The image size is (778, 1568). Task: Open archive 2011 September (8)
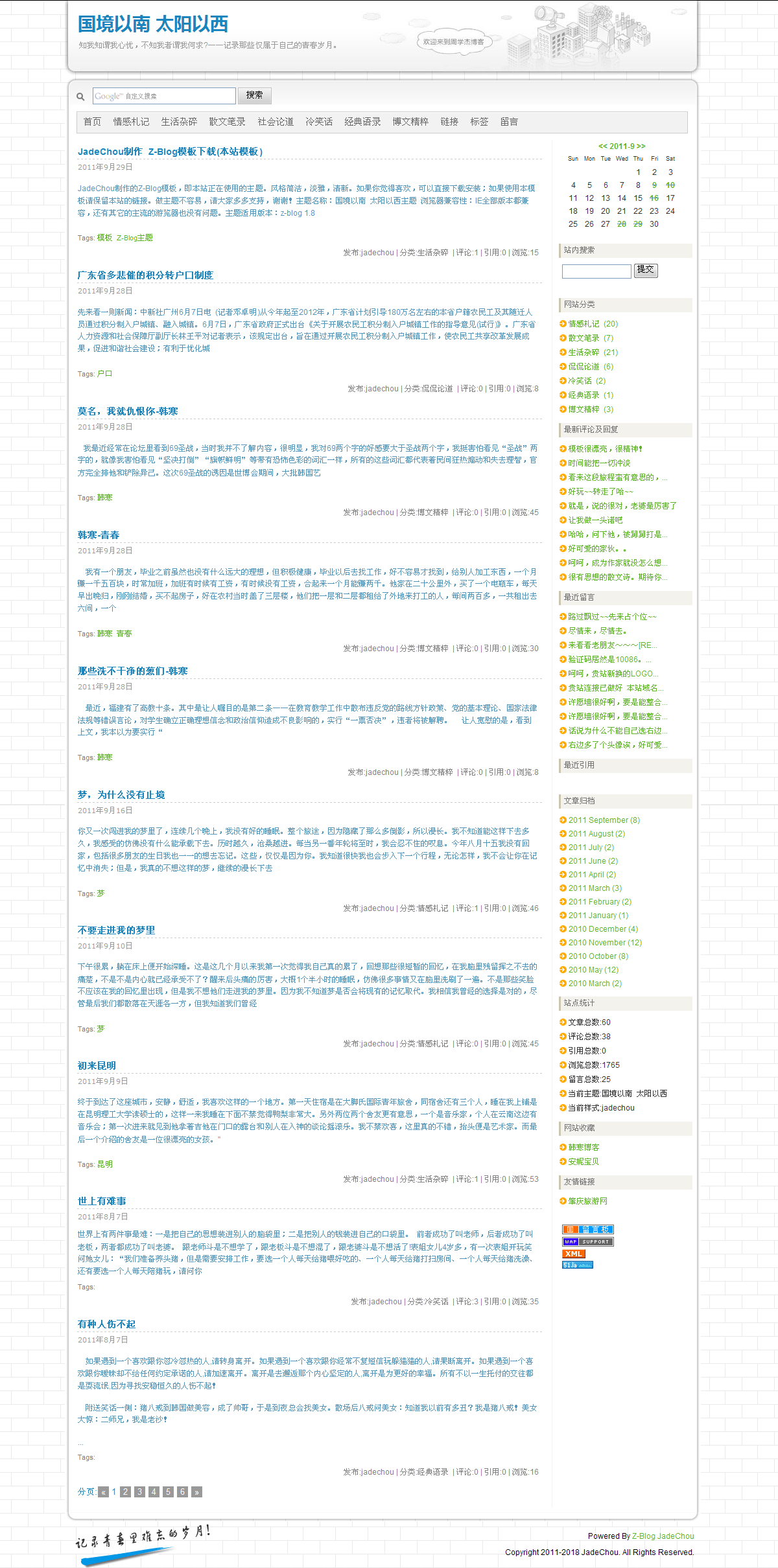(x=604, y=820)
